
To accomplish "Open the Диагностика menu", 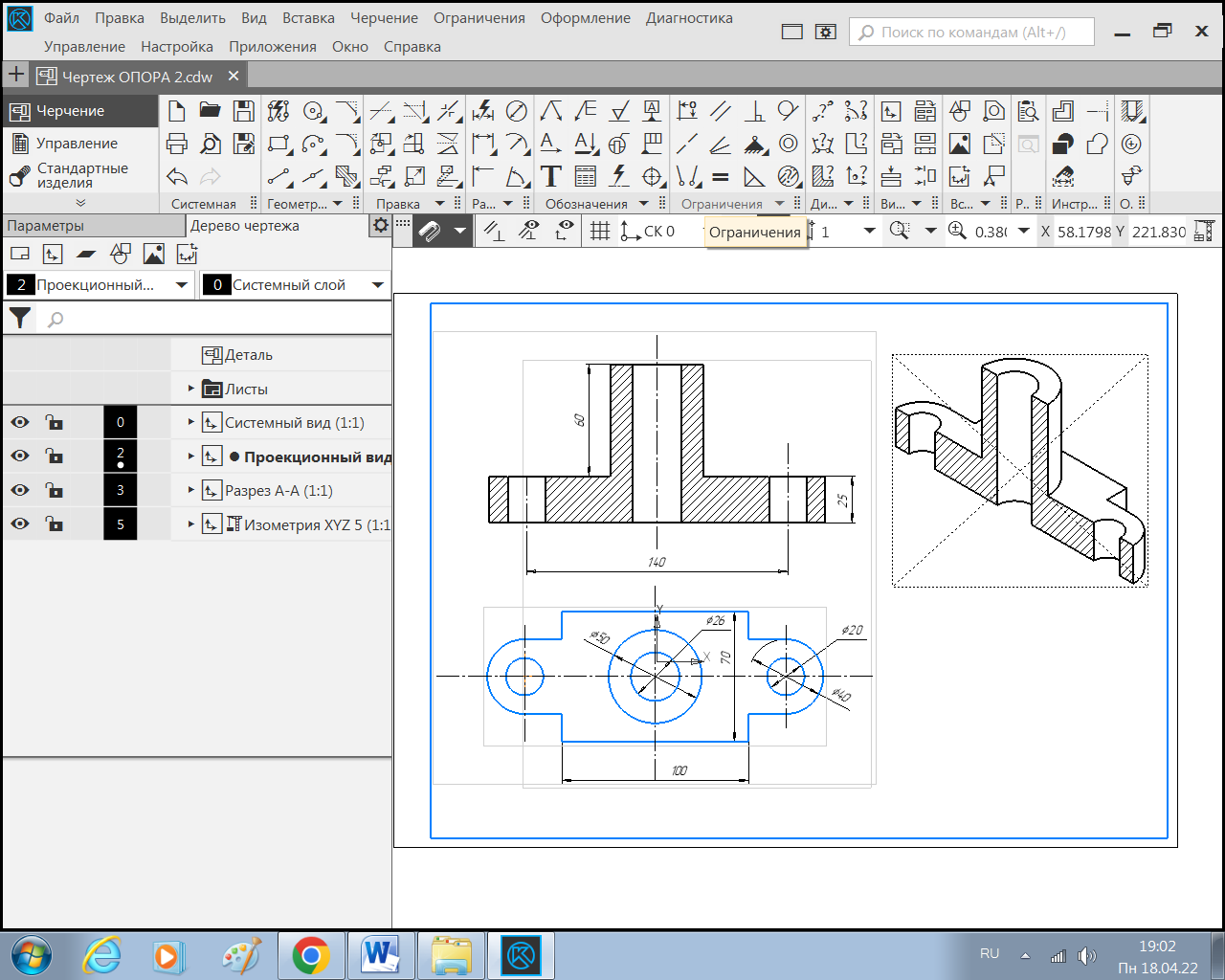I will coord(689,18).
